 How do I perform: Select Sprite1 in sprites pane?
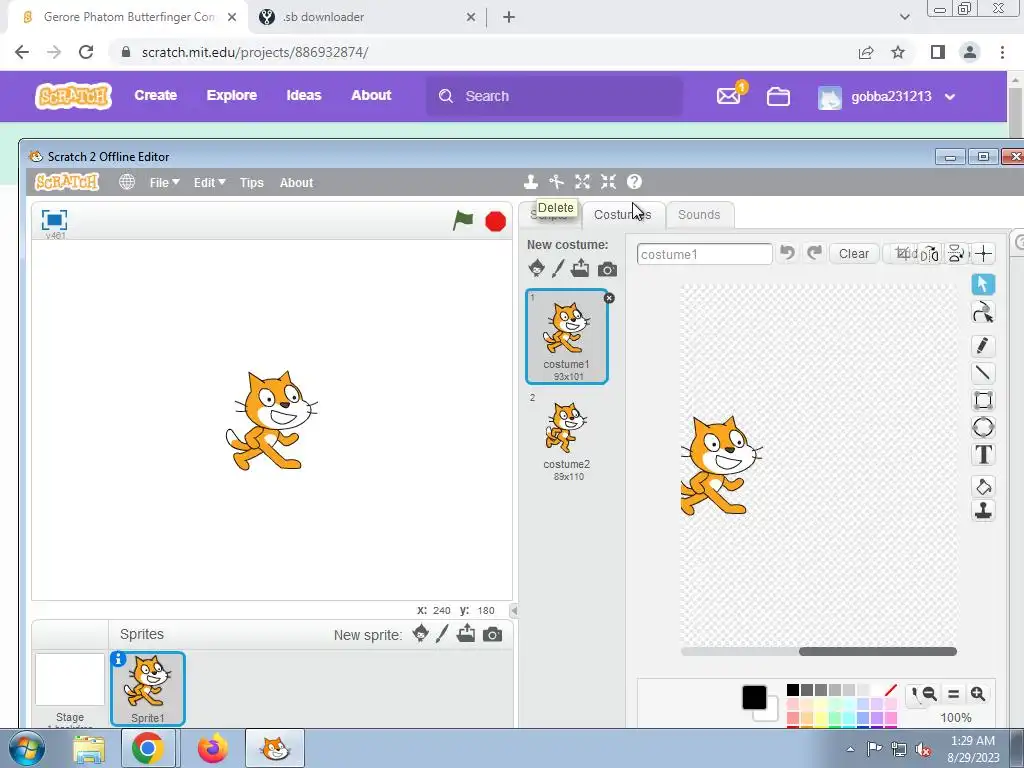click(x=148, y=689)
